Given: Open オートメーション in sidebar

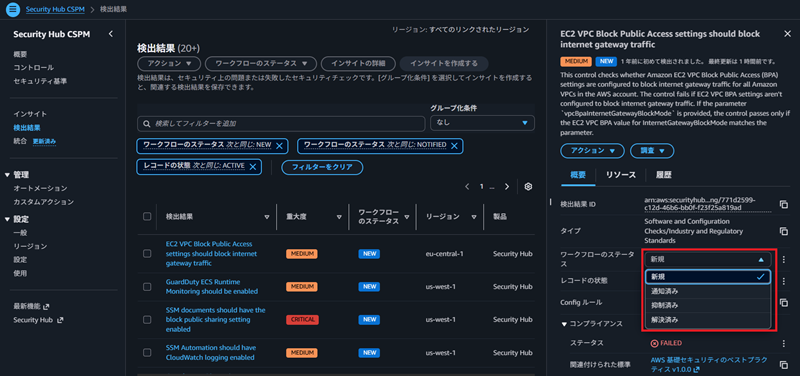Looking at the screenshot, I should tap(40, 189).
